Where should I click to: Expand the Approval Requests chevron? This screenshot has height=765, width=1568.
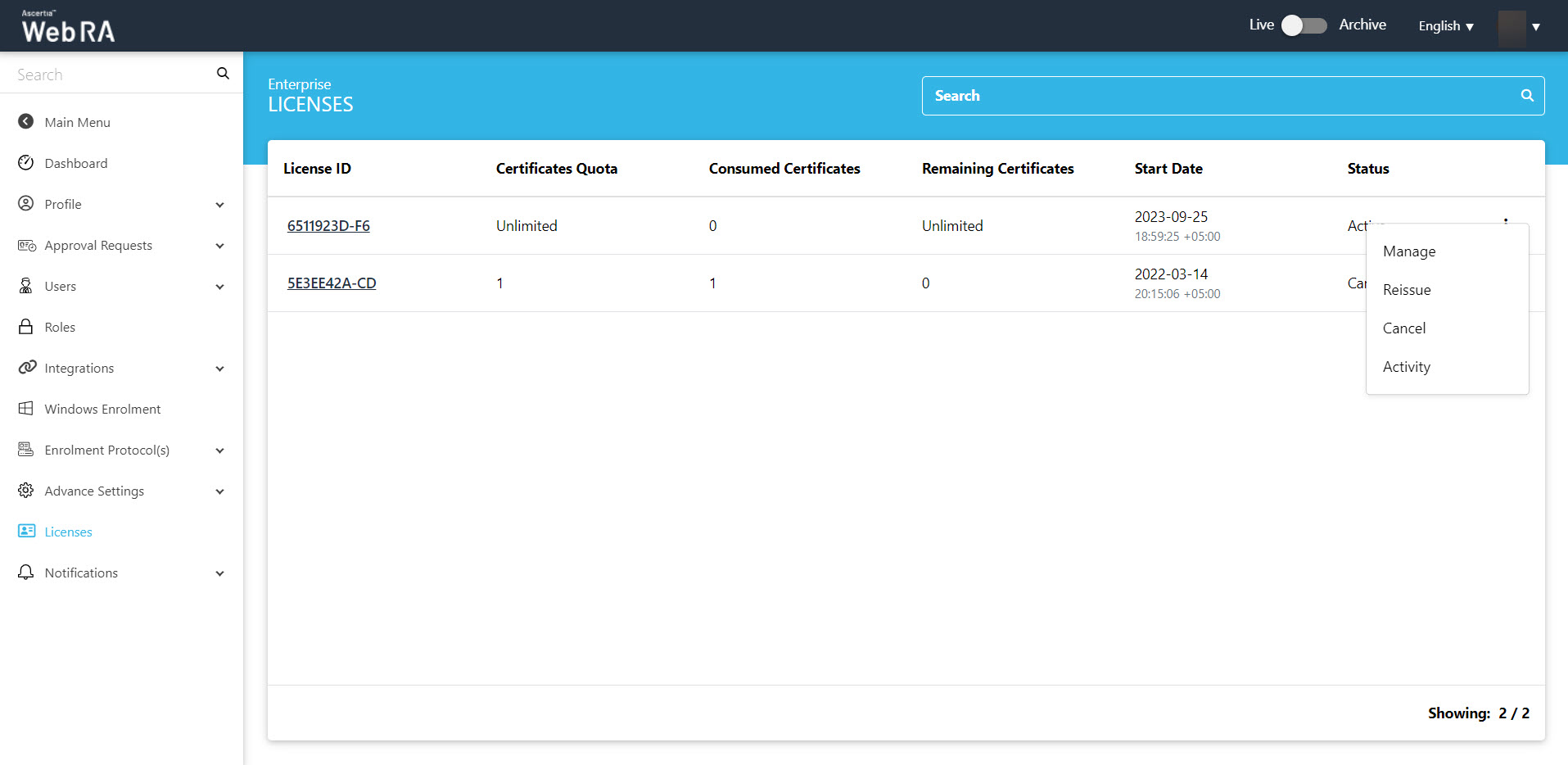point(219,246)
